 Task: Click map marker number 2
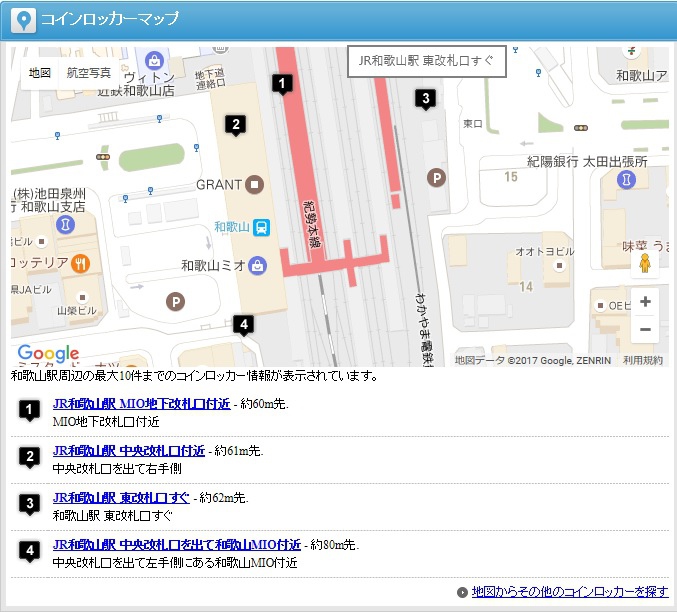click(x=236, y=125)
